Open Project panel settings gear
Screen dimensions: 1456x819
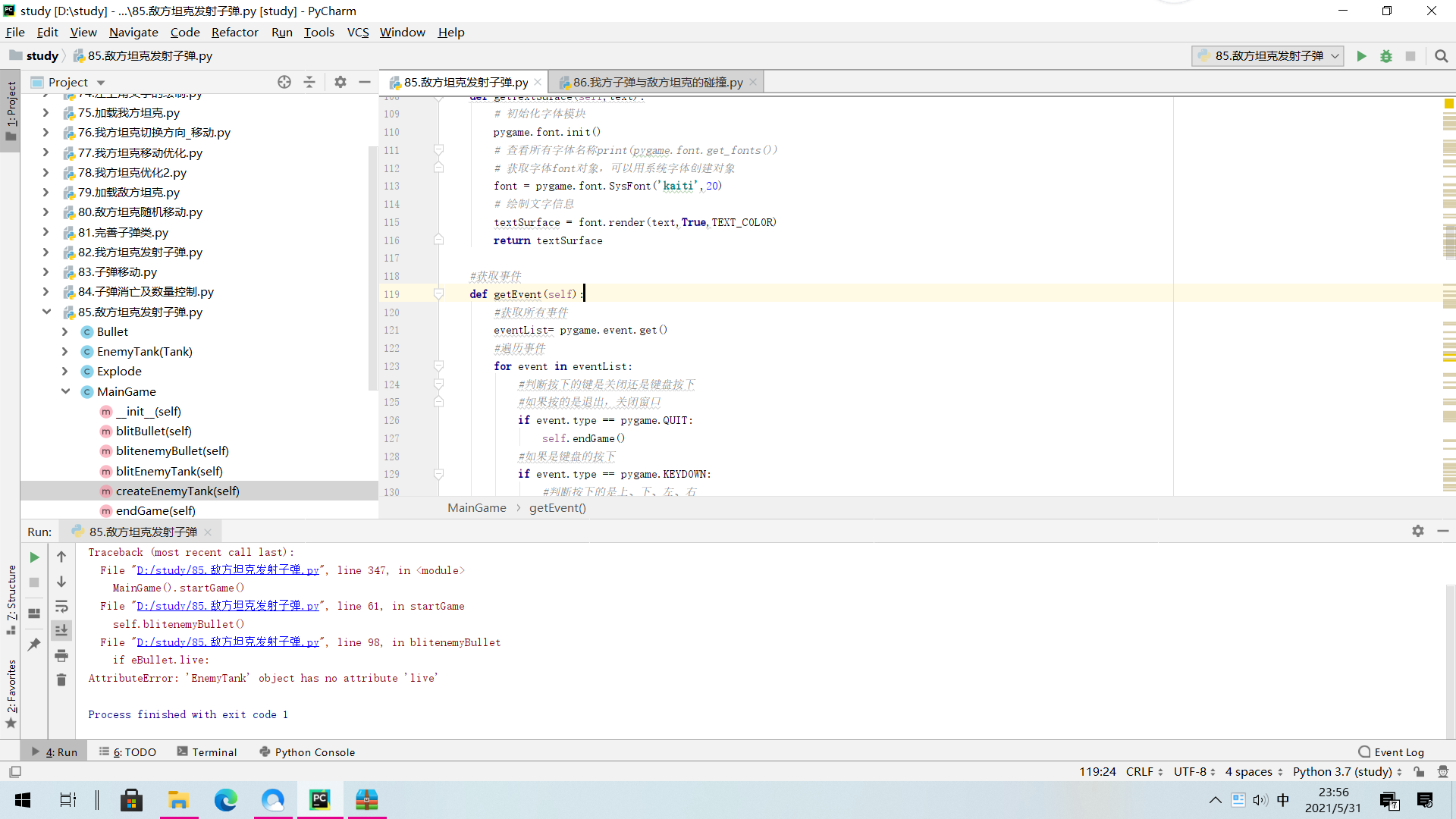click(340, 82)
